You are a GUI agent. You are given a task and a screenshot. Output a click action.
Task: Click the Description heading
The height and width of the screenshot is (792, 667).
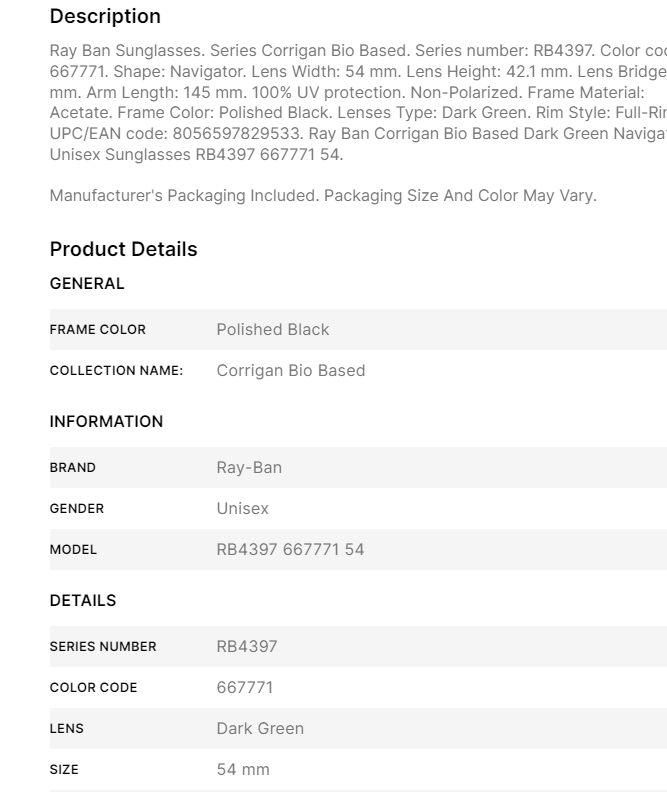[x=105, y=17]
